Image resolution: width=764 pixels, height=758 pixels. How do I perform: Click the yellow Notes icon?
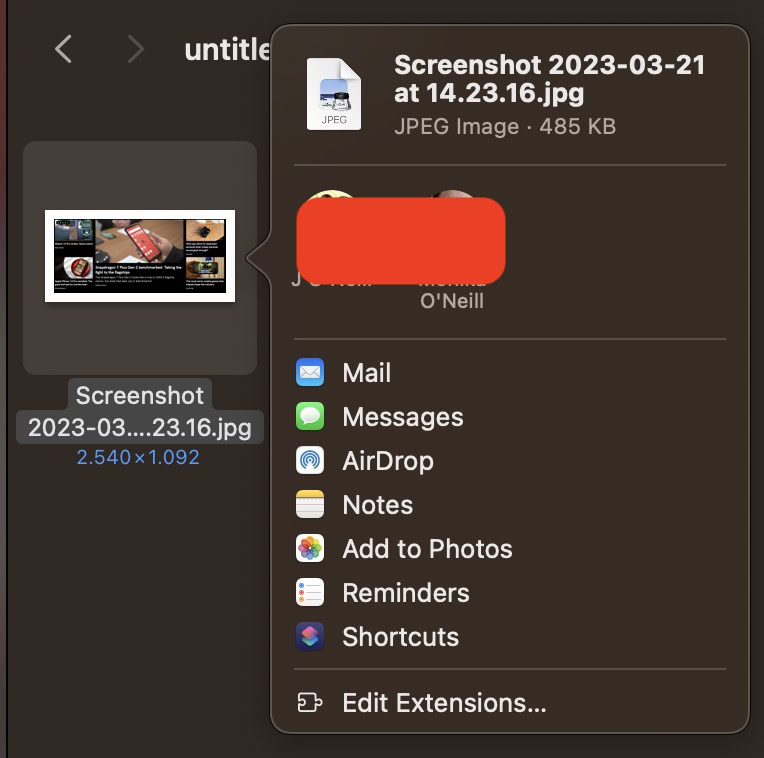[x=310, y=505]
